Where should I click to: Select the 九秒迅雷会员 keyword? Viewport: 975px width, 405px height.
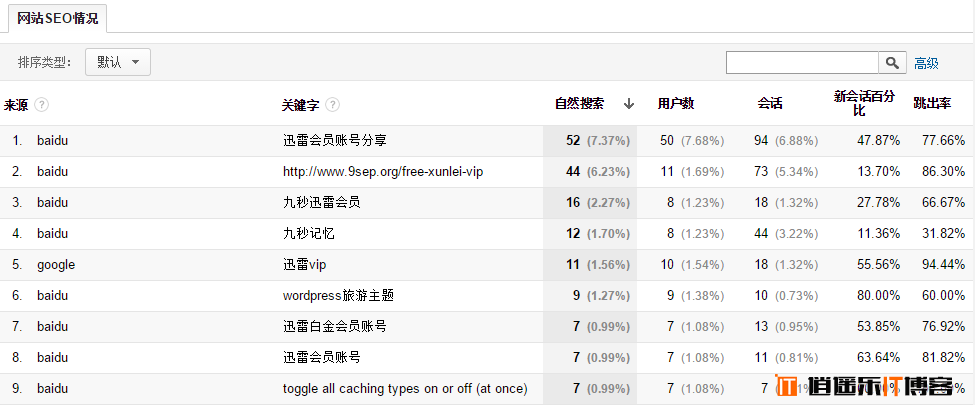point(321,203)
